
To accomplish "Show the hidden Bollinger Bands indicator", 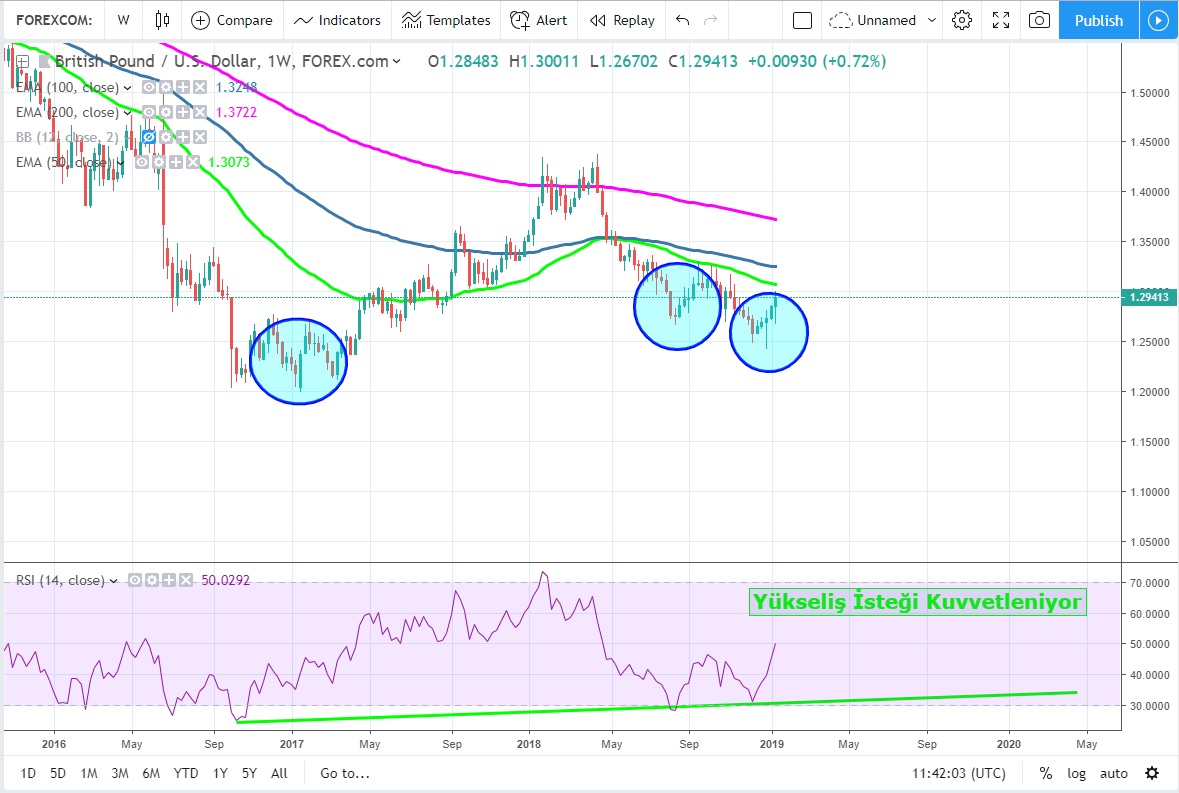I will [148, 137].
